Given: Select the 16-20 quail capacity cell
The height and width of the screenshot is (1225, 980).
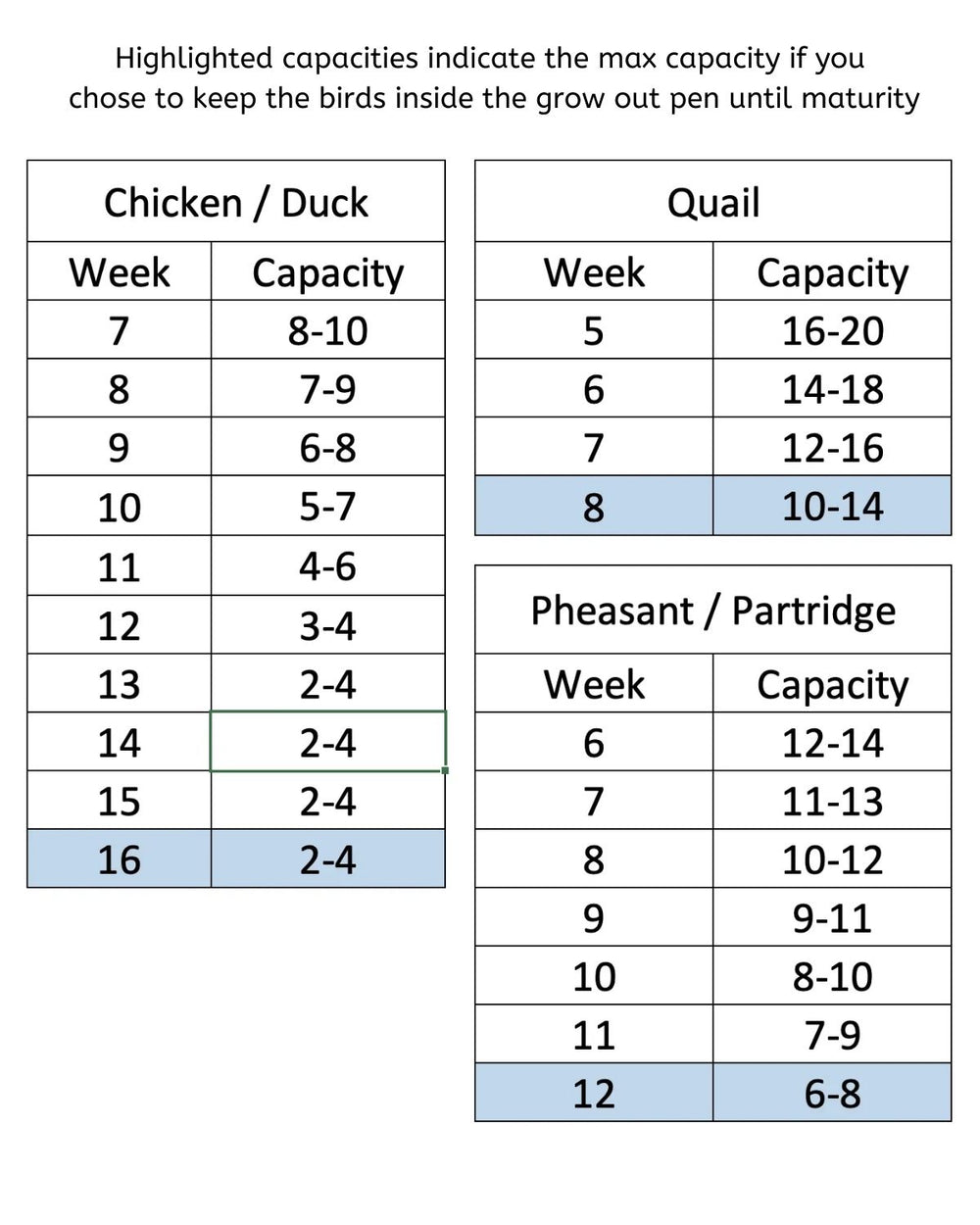Looking at the screenshot, I should (x=832, y=330).
